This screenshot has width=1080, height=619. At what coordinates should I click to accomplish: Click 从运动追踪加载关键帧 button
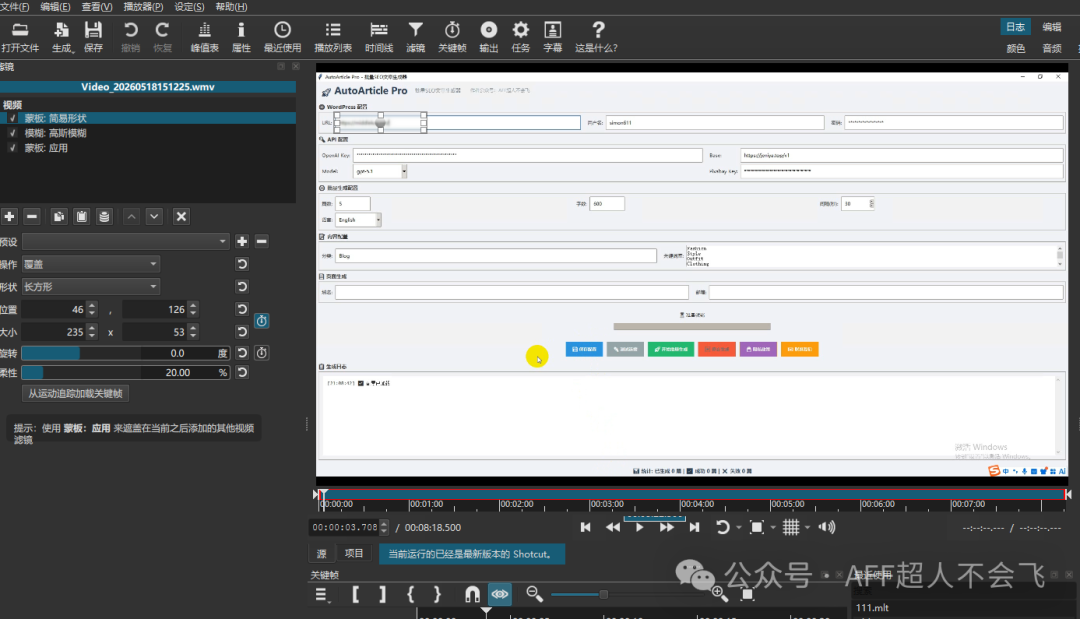tap(75, 394)
